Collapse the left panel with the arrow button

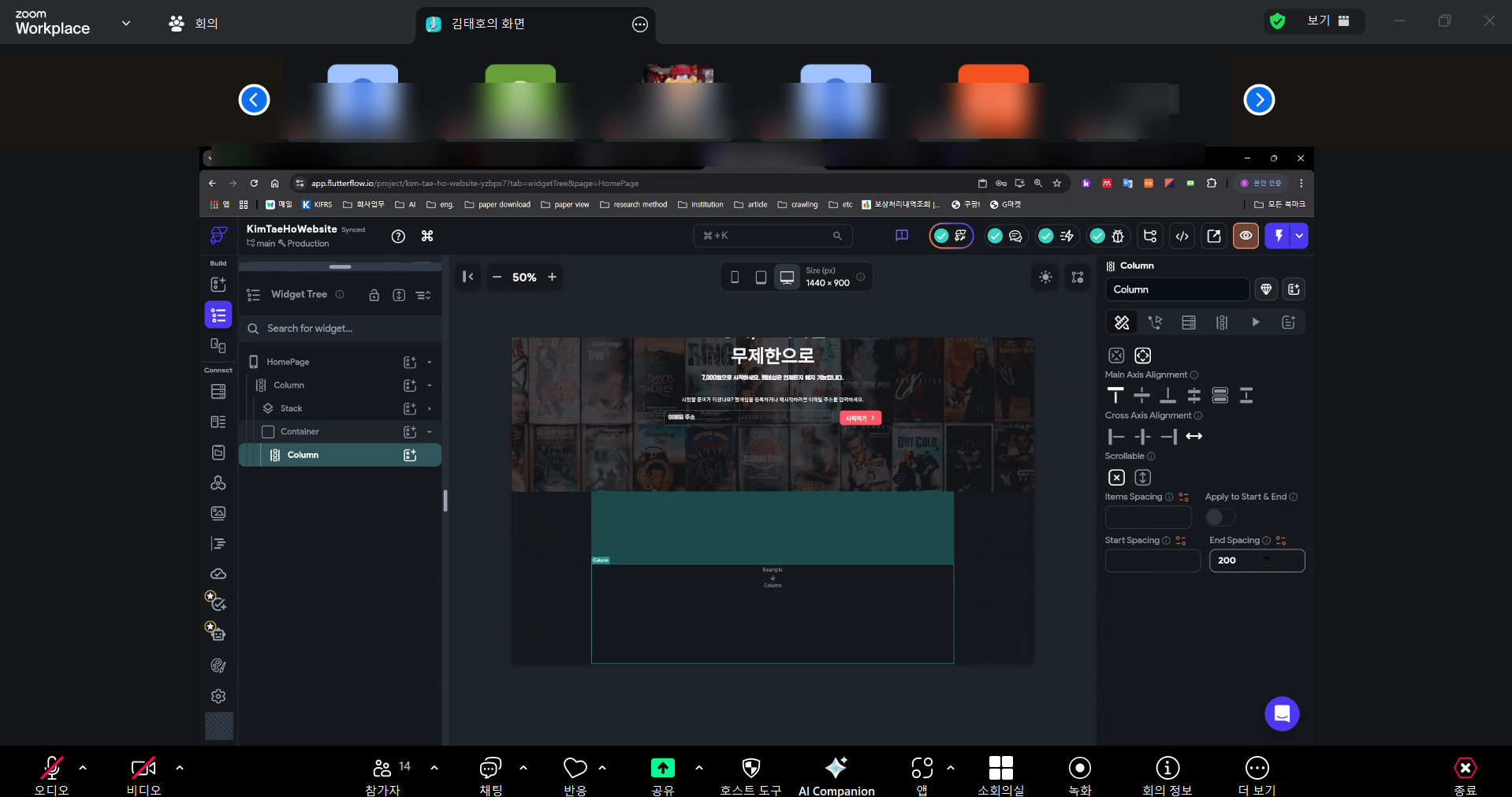pos(467,277)
